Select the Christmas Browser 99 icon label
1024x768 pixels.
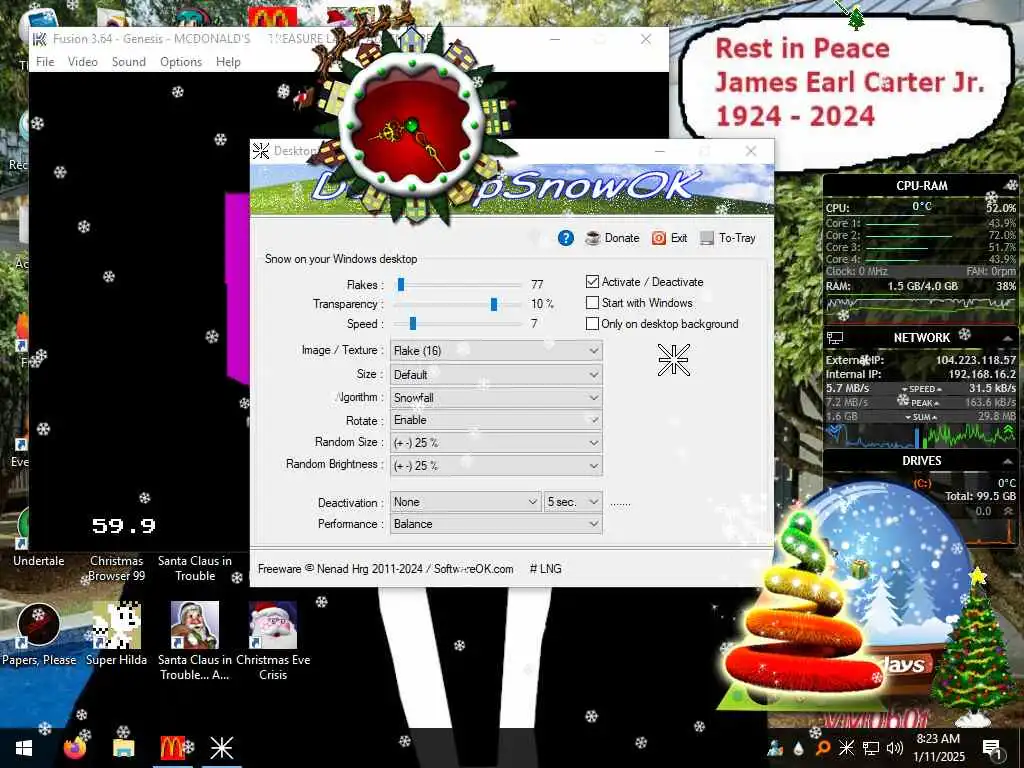pyautogui.click(x=116, y=568)
